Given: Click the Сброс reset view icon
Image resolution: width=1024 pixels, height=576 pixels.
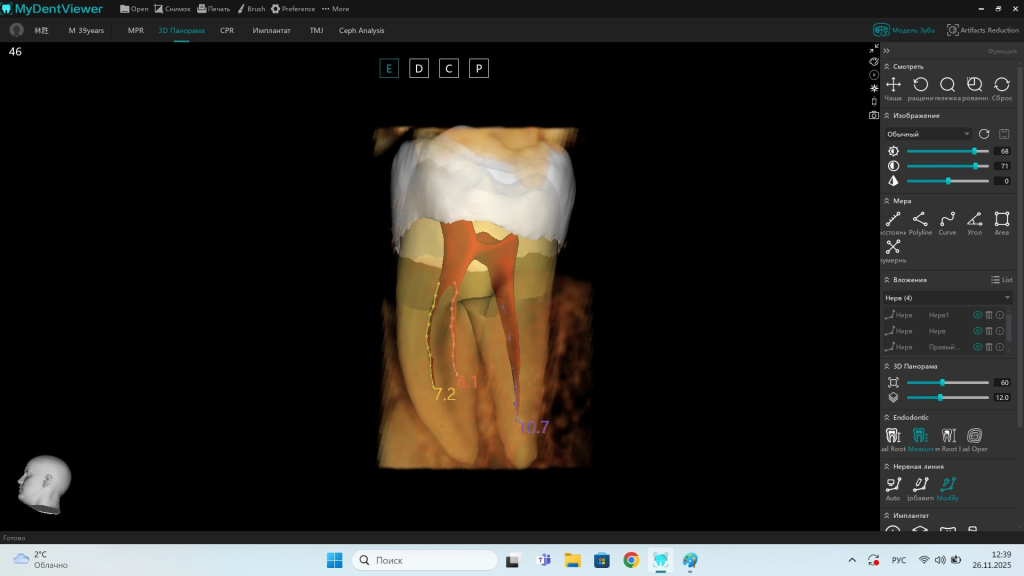Looking at the screenshot, I should tap(1001, 86).
